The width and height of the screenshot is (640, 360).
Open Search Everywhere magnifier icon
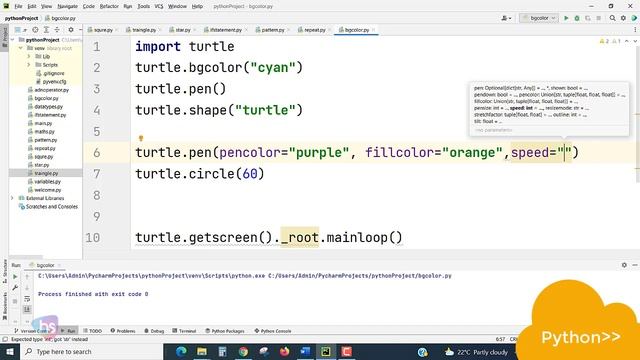pos(613,18)
